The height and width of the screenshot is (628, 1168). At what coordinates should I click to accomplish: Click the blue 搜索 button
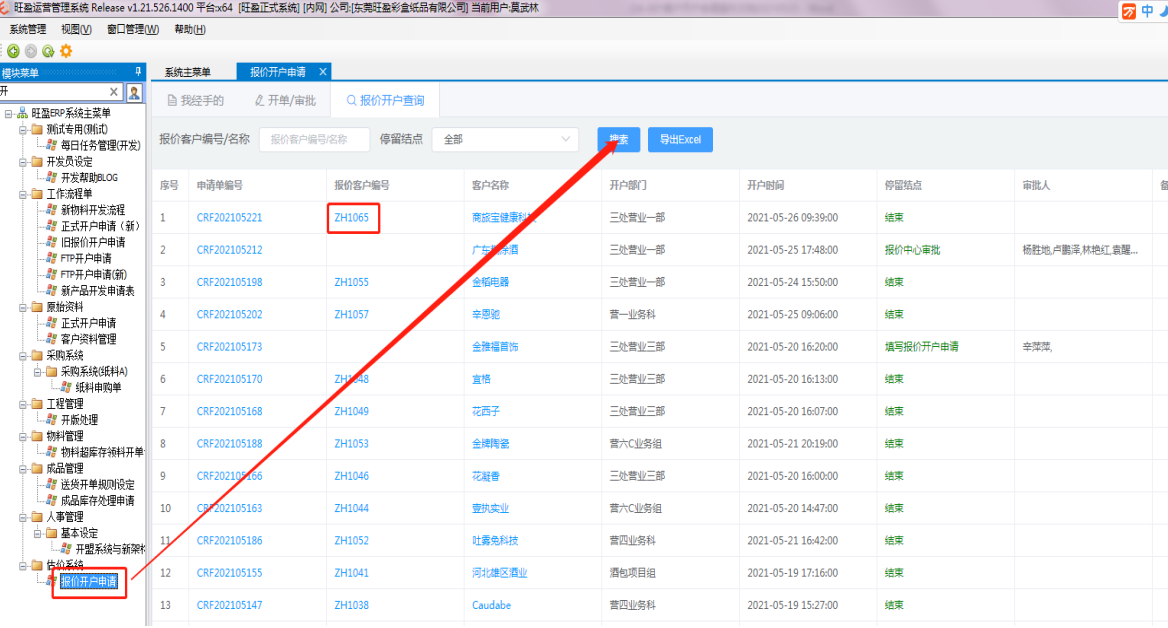tap(618, 139)
